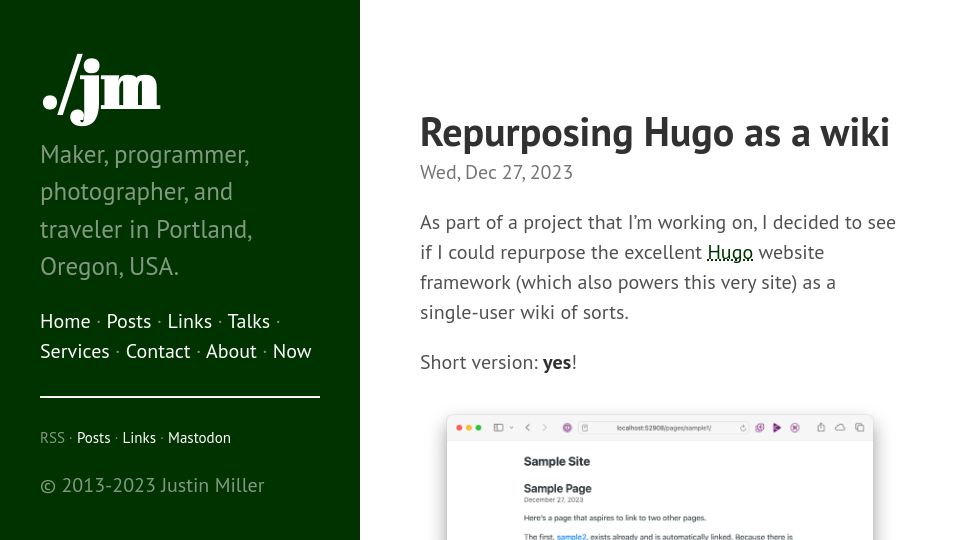Click the share icon in embedded browser screenshot

pos(821,427)
